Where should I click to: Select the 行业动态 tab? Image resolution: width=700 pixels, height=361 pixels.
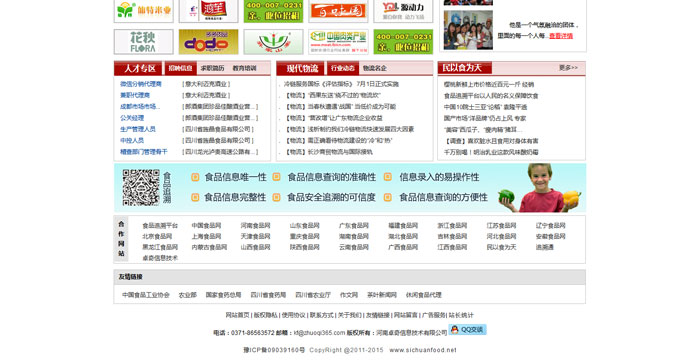click(343, 68)
